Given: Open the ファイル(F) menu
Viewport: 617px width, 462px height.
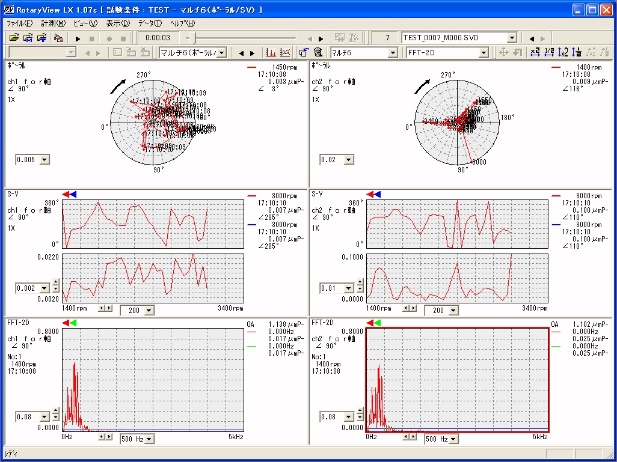Looking at the screenshot, I should (x=19, y=24).
